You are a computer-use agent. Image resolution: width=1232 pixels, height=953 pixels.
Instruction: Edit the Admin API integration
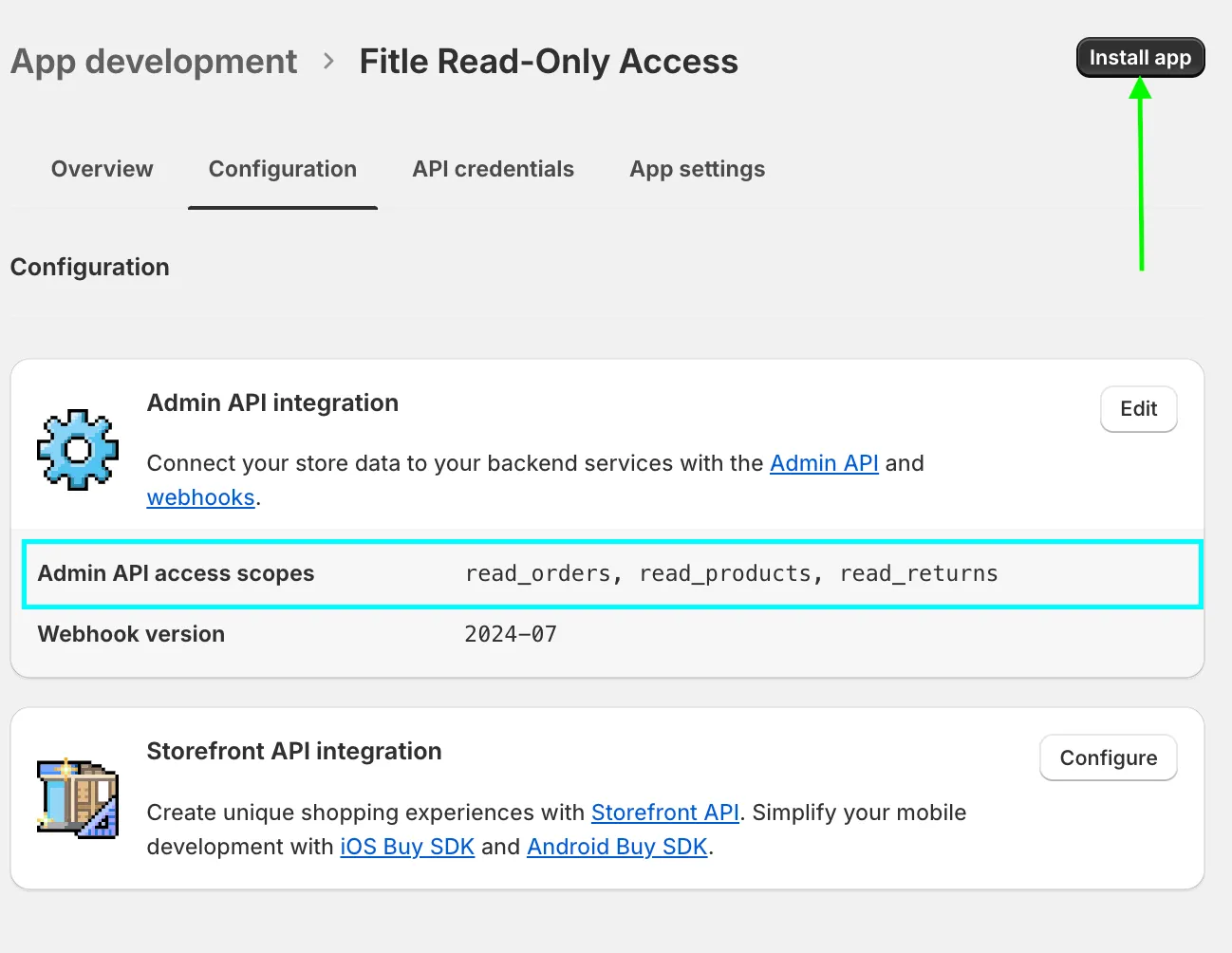coord(1138,409)
